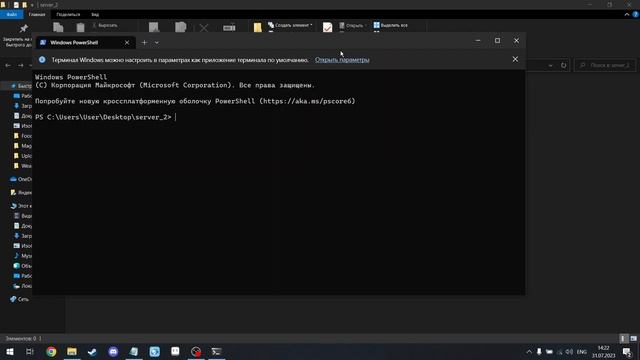Dismiss the default terminal info banner
Image resolution: width=640 pixels, height=360 pixels.
click(515, 59)
